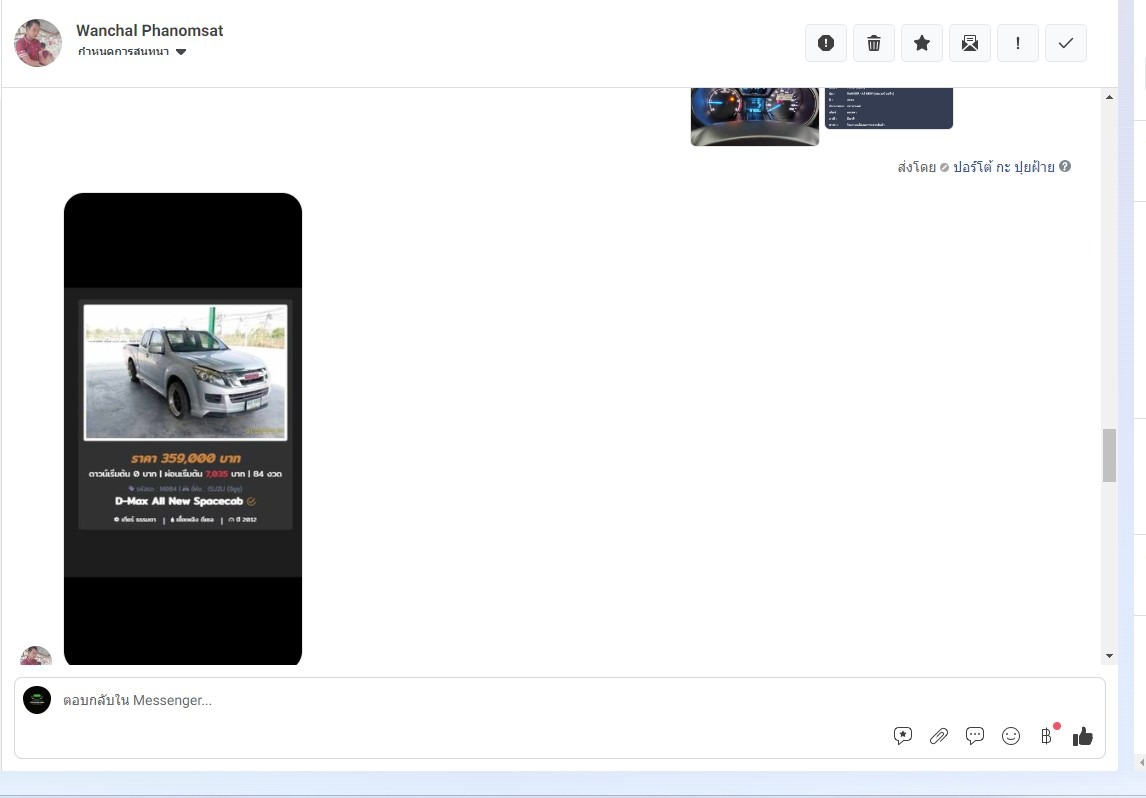Delete conversation using the trash icon

pyautogui.click(x=874, y=43)
